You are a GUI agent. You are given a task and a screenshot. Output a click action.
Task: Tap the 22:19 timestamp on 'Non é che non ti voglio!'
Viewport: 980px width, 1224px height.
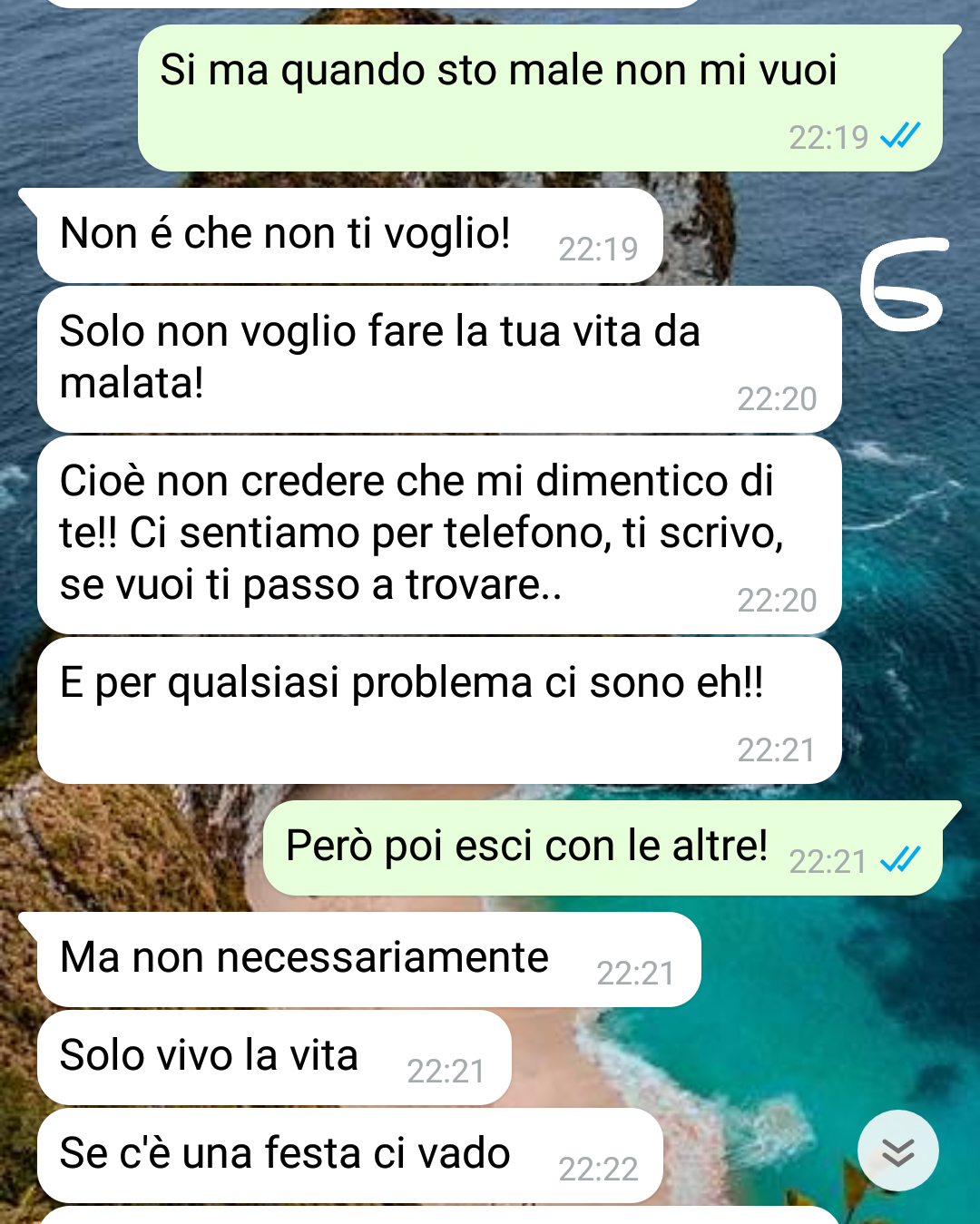click(x=598, y=250)
